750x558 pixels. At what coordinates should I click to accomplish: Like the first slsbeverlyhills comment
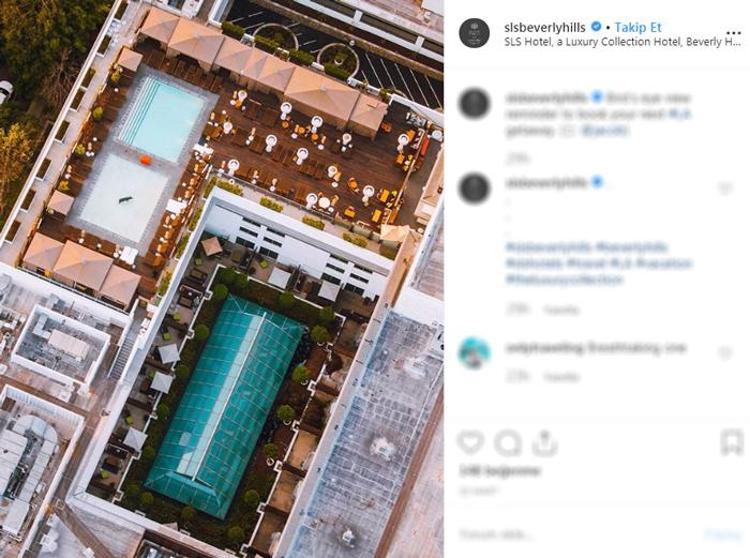pos(725,188)
